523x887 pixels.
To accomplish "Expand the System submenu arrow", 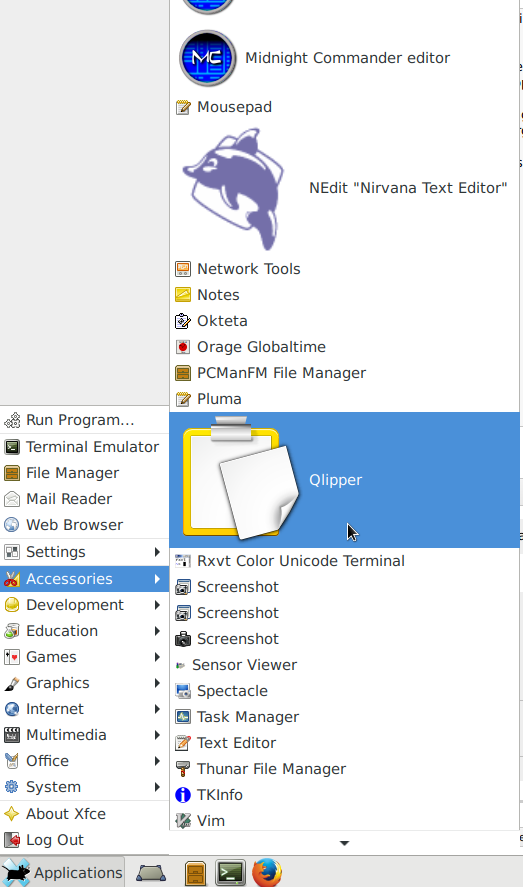I will click(157, 787).
